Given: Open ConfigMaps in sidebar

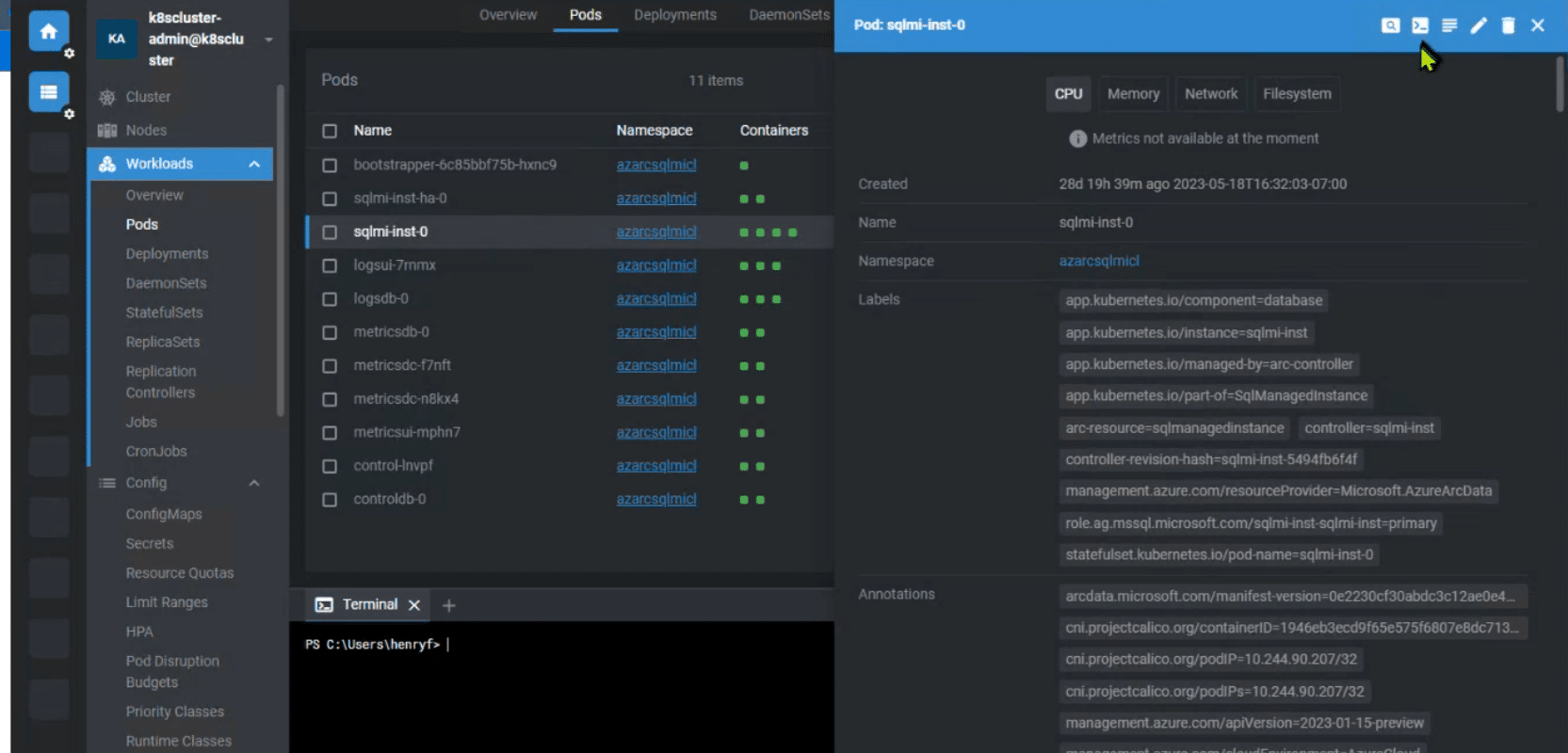Looking at the screenshot, I should tap(164, 515).
